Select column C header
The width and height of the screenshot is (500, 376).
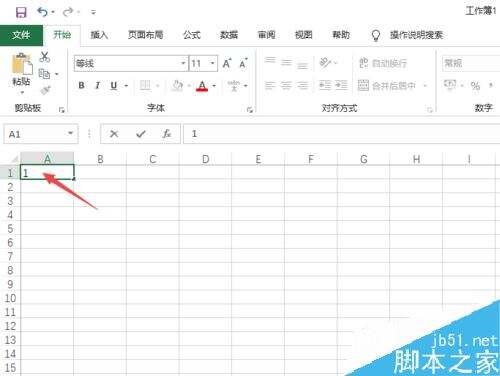pos(153,159)
